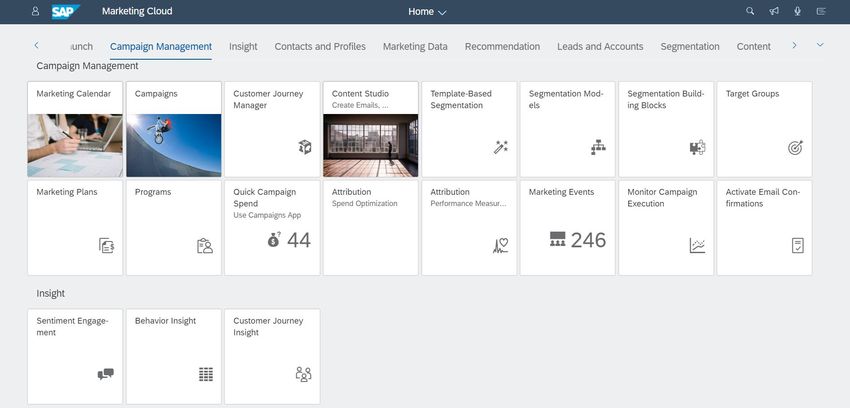Click the 'Customer Journey Manager' tile title
Image resolution: width=850 pixels, height=408 pixels.
pyautogui.click(x=268, y=99)
